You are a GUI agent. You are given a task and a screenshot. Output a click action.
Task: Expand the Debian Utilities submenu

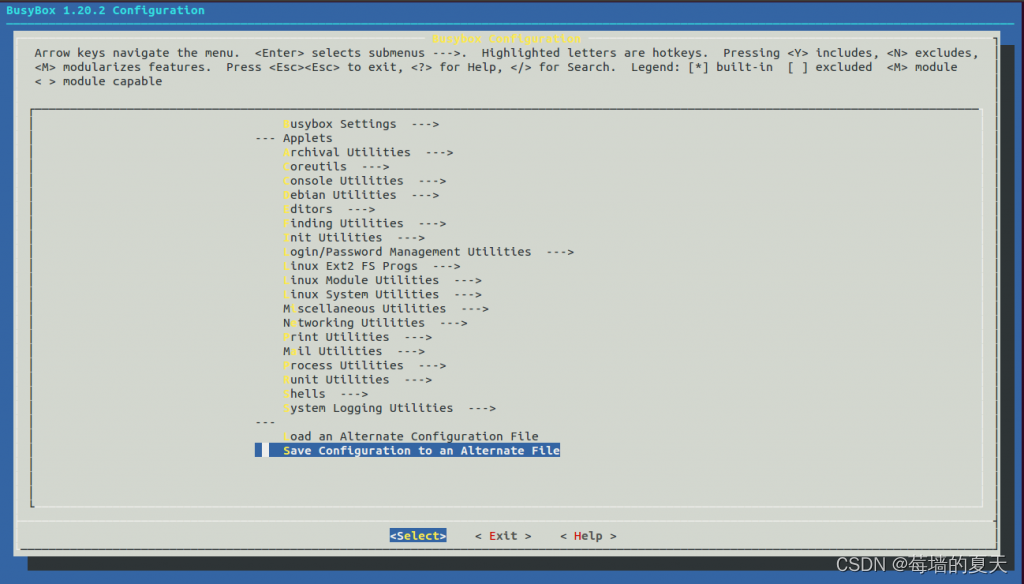click(340, 194)
